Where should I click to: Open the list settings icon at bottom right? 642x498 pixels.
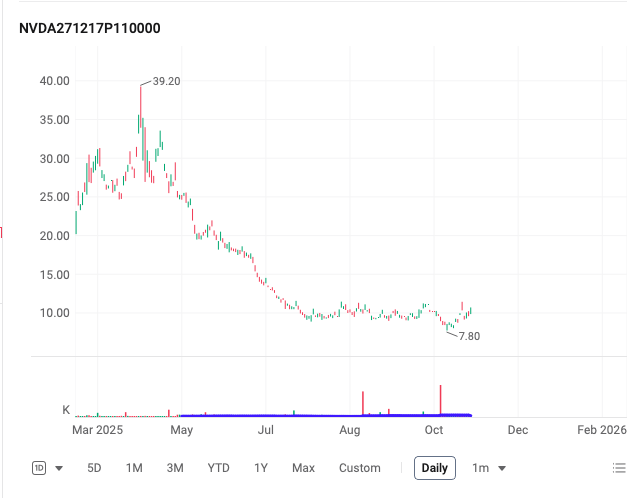619,468
